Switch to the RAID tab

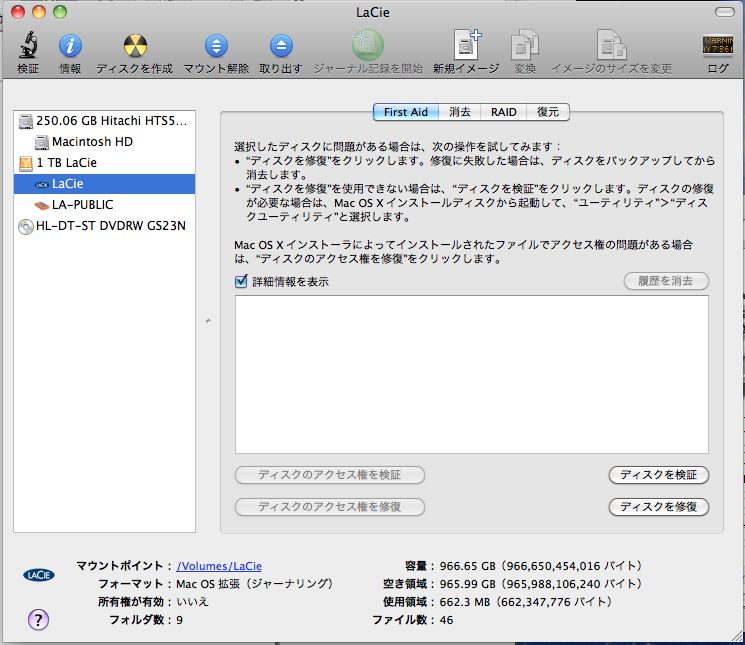pos(504,112)
